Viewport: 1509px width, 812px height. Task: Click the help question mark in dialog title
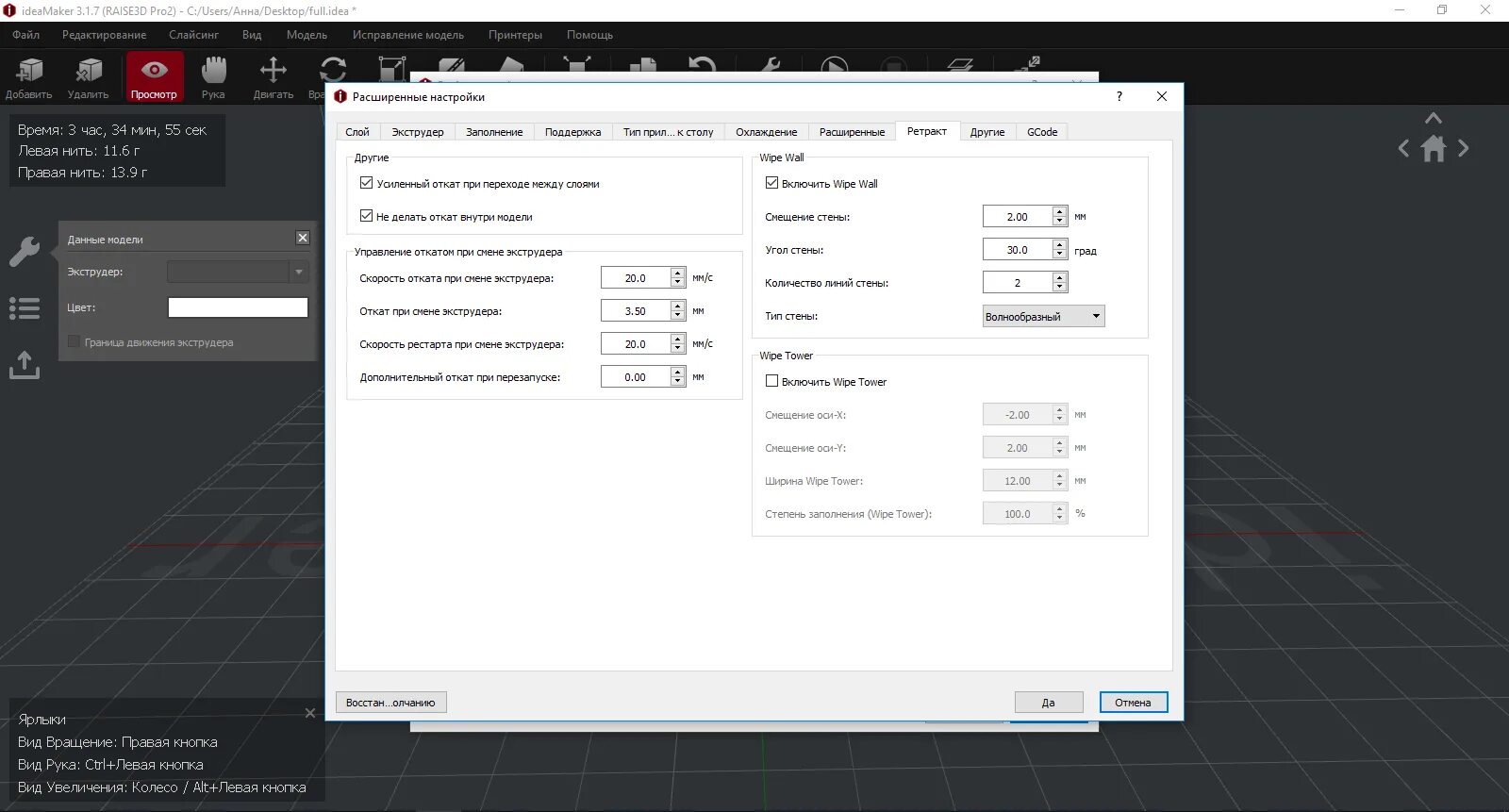(1119, 96)
